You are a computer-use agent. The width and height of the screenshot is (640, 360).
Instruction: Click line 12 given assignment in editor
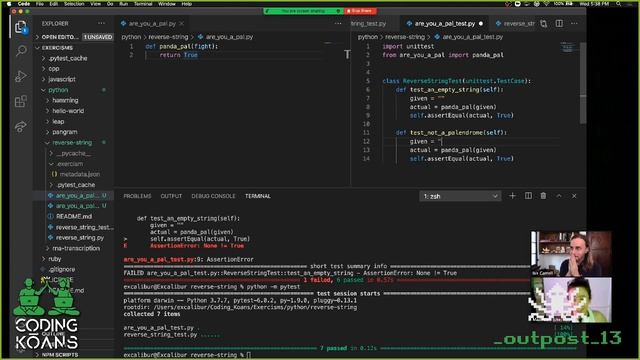426,141
